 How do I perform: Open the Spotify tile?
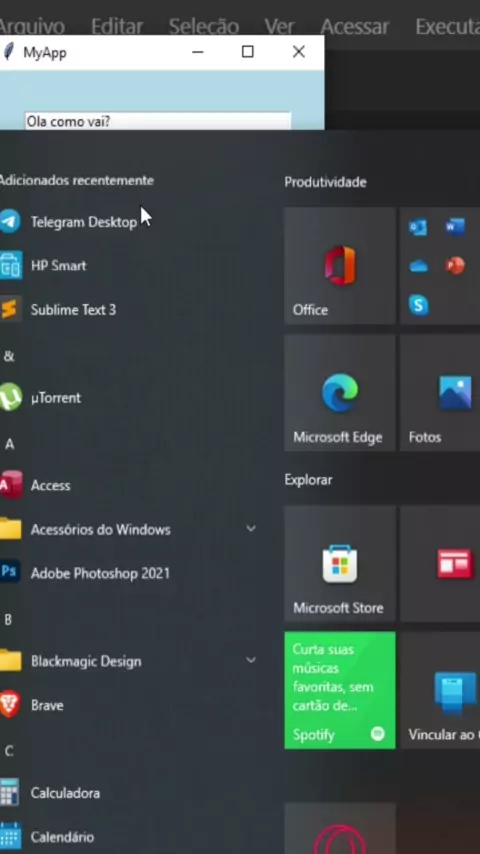[339, 690]
